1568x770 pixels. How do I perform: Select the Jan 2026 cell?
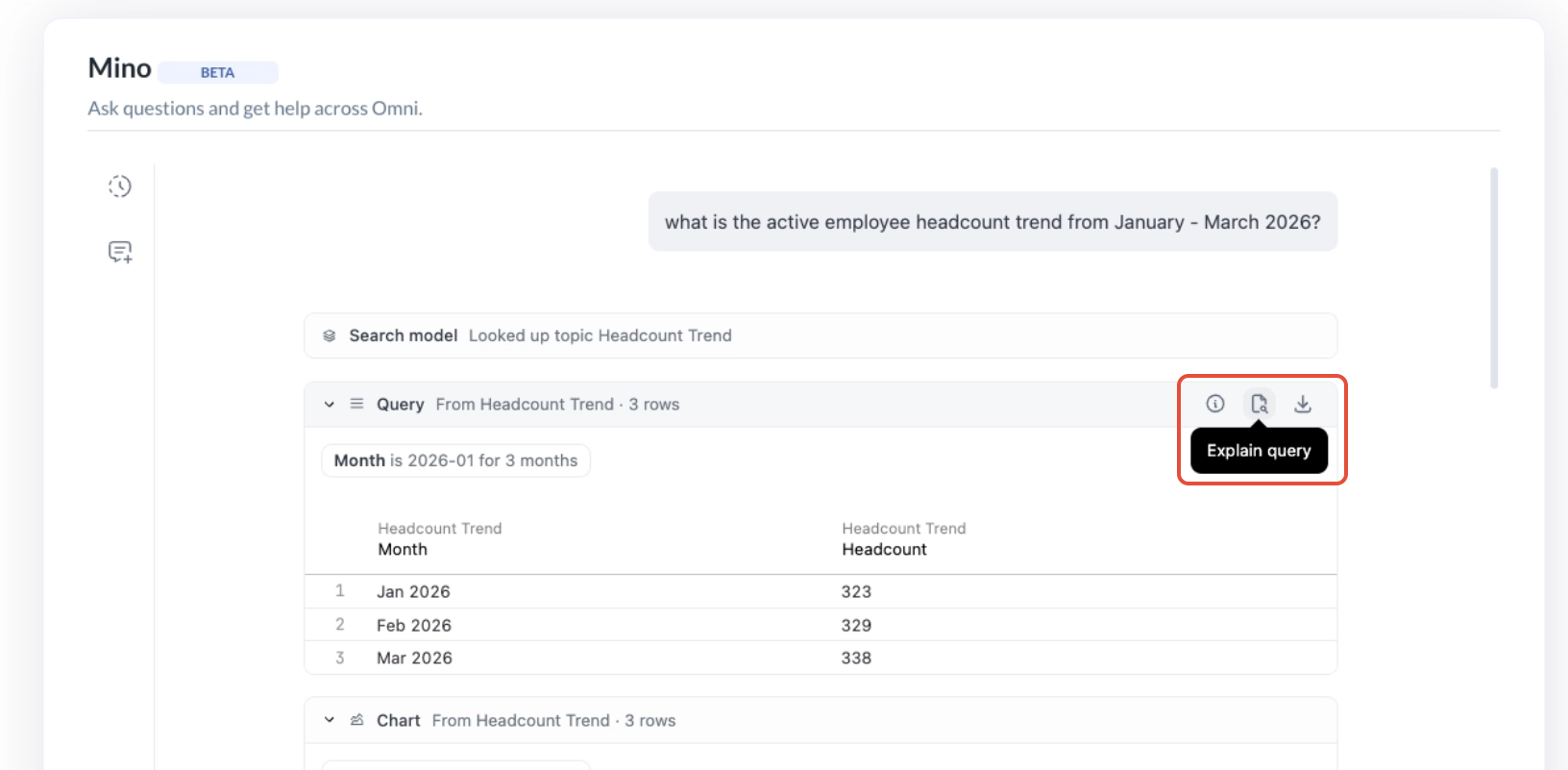(x=413, y=592)
